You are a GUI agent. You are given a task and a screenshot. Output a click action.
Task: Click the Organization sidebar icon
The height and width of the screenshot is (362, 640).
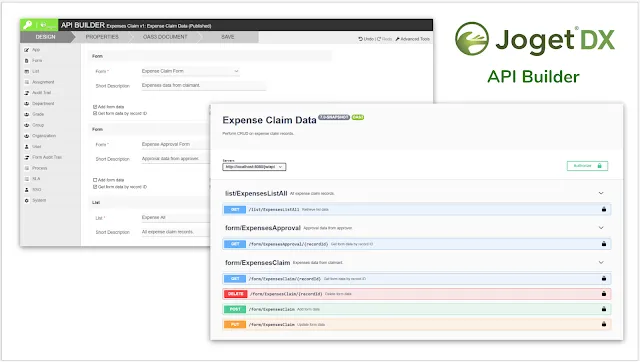(27, 136)
